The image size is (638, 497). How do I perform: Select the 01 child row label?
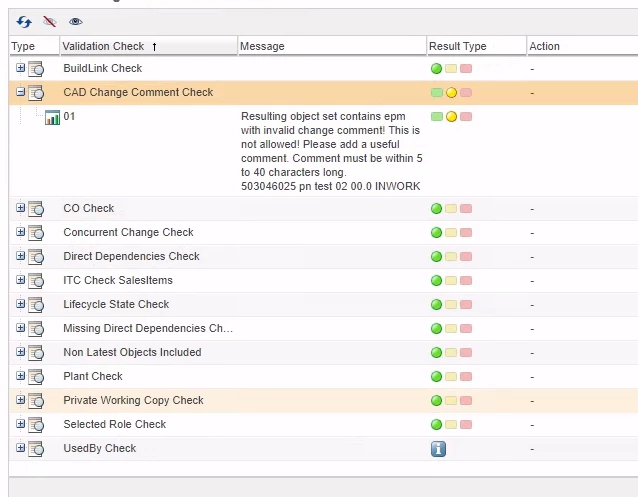[x=69, y=116]
